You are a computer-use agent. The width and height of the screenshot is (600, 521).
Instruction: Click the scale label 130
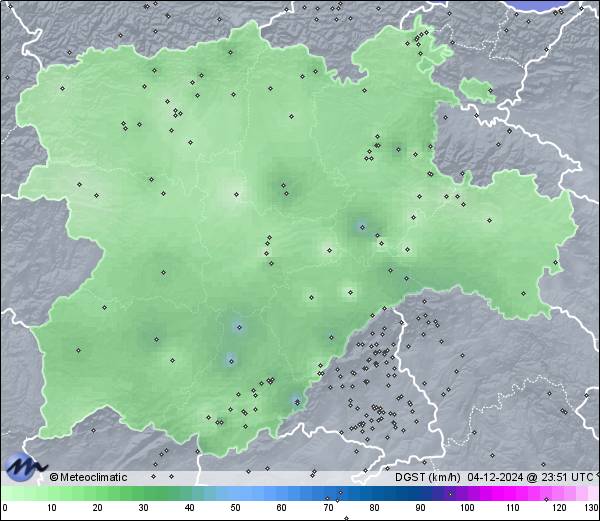coord(592,508)
